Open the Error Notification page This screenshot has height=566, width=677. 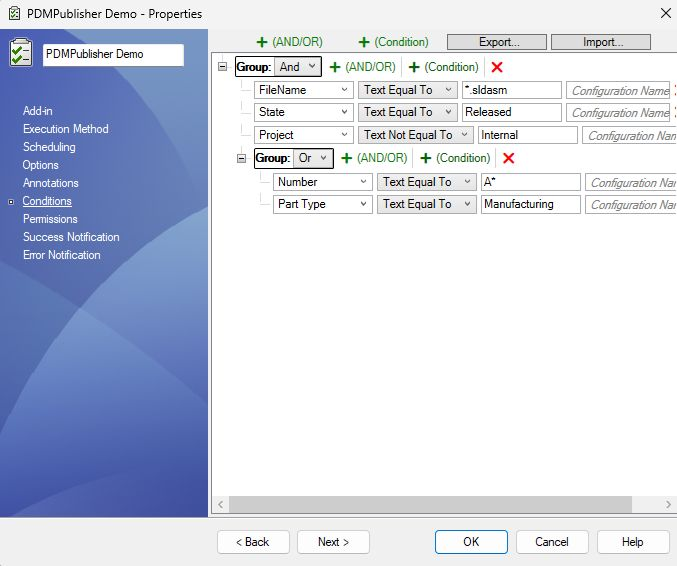point(62,255)
